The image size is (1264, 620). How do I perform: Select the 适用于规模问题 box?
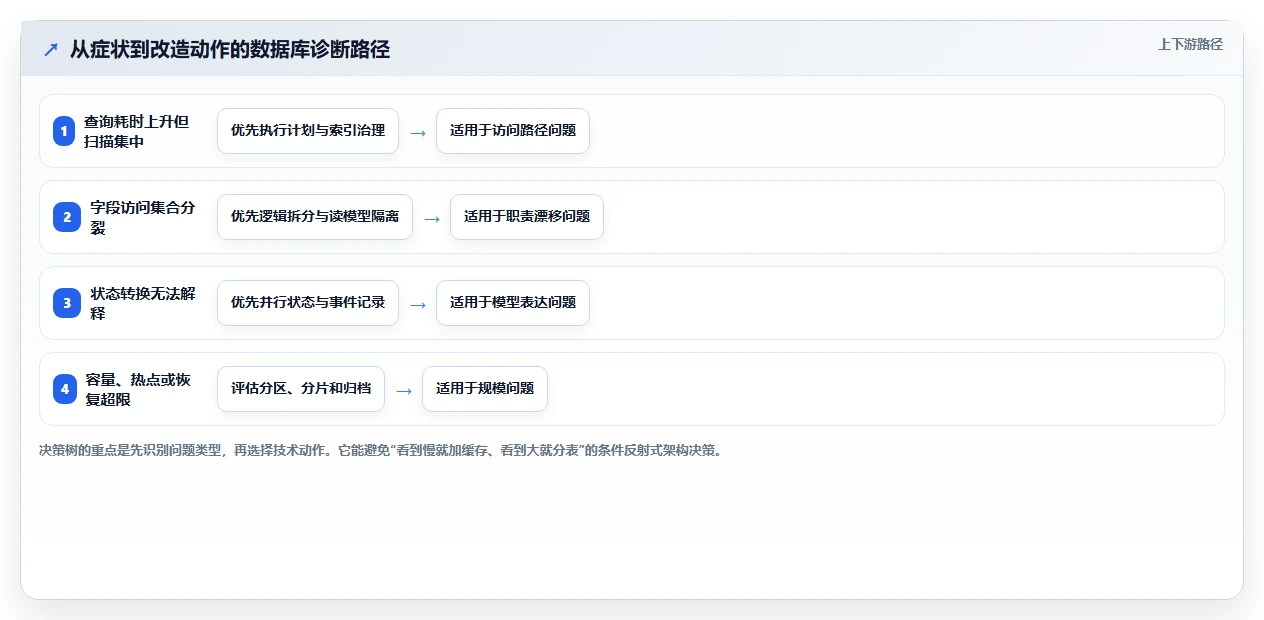click(x=485, y=389)
